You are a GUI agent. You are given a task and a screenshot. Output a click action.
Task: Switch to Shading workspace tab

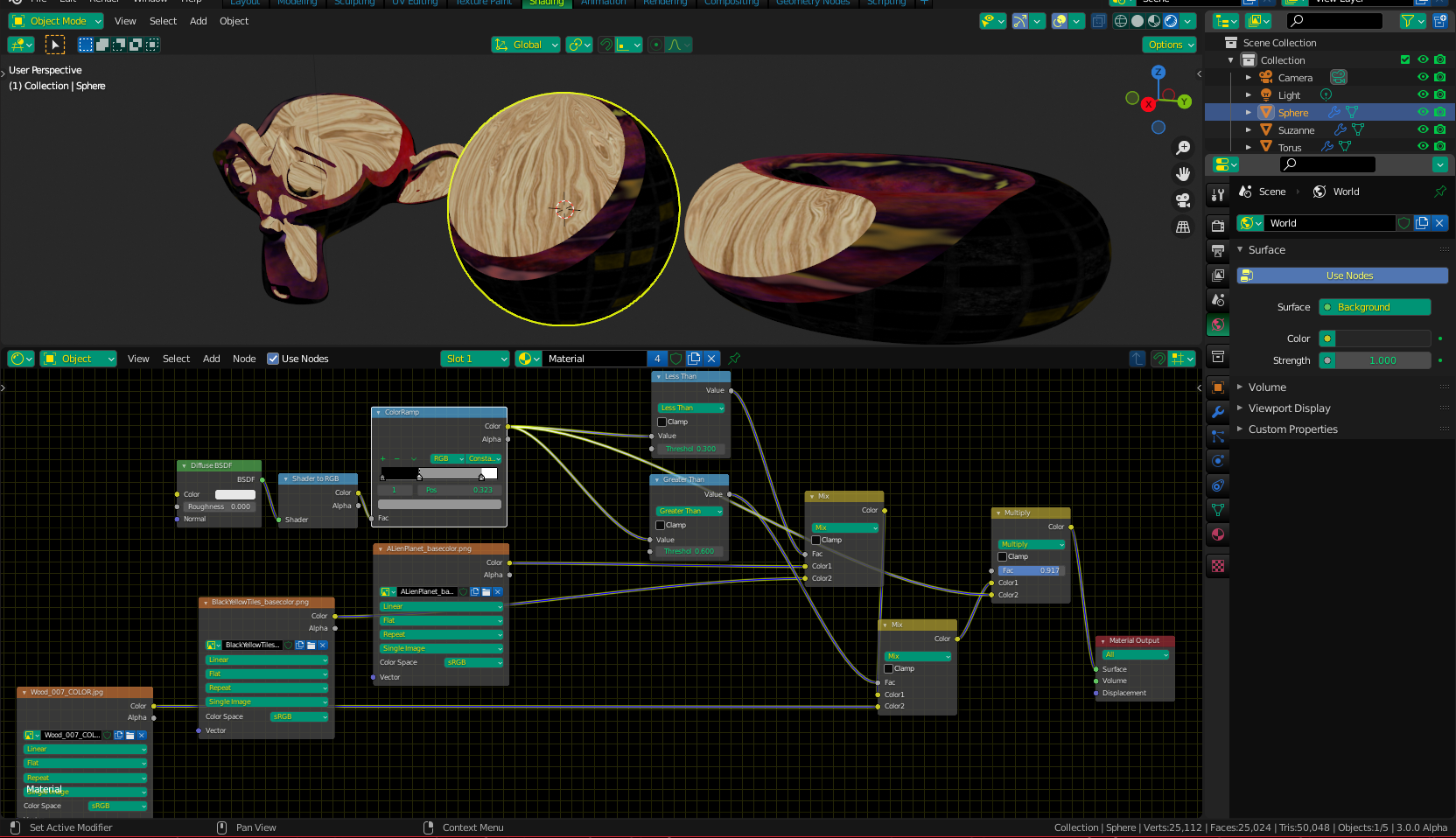click(x=546, y=3)
